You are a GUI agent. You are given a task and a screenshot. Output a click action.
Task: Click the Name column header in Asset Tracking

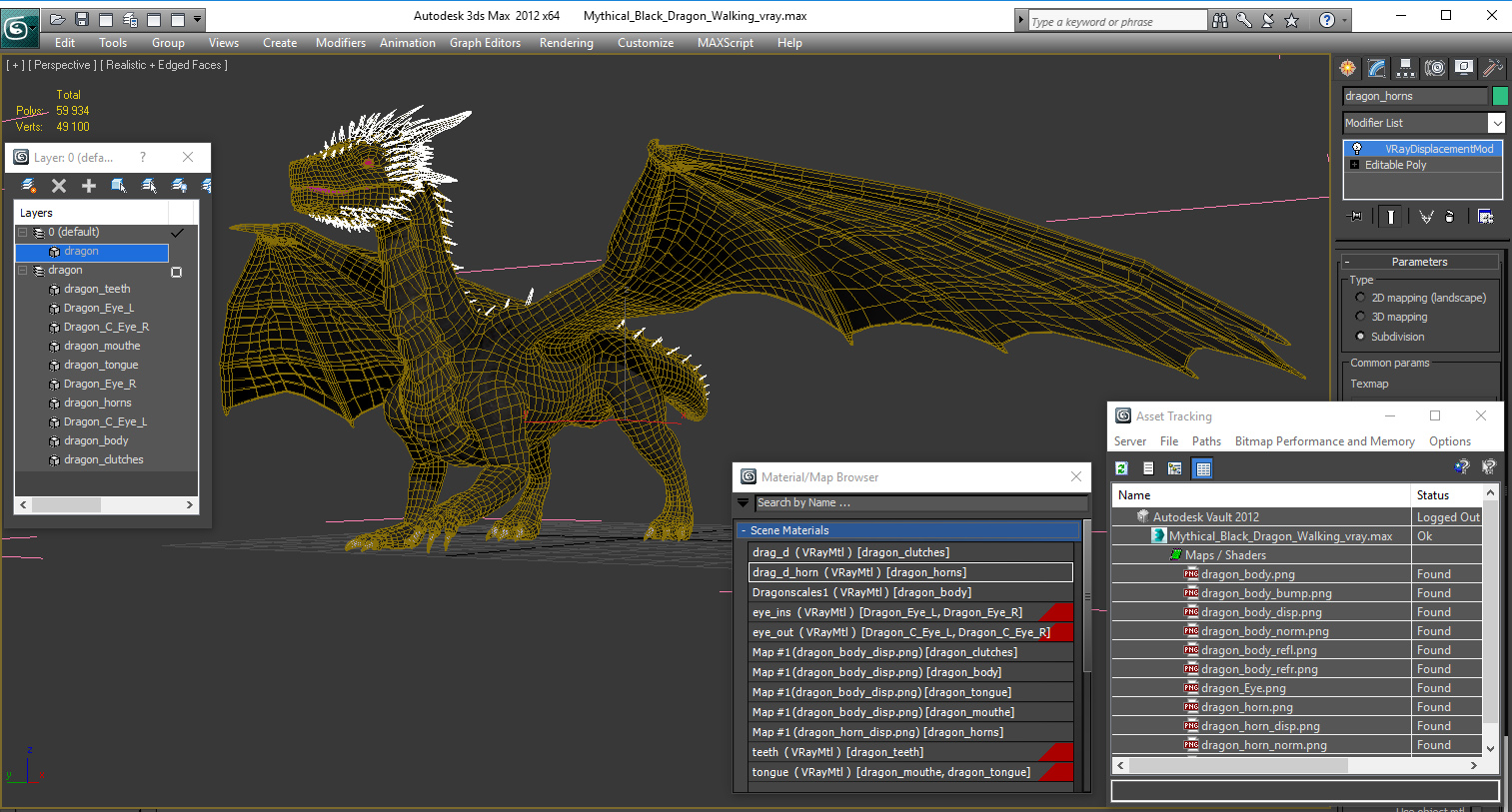pyautogui.click(x=1261, y=495)
